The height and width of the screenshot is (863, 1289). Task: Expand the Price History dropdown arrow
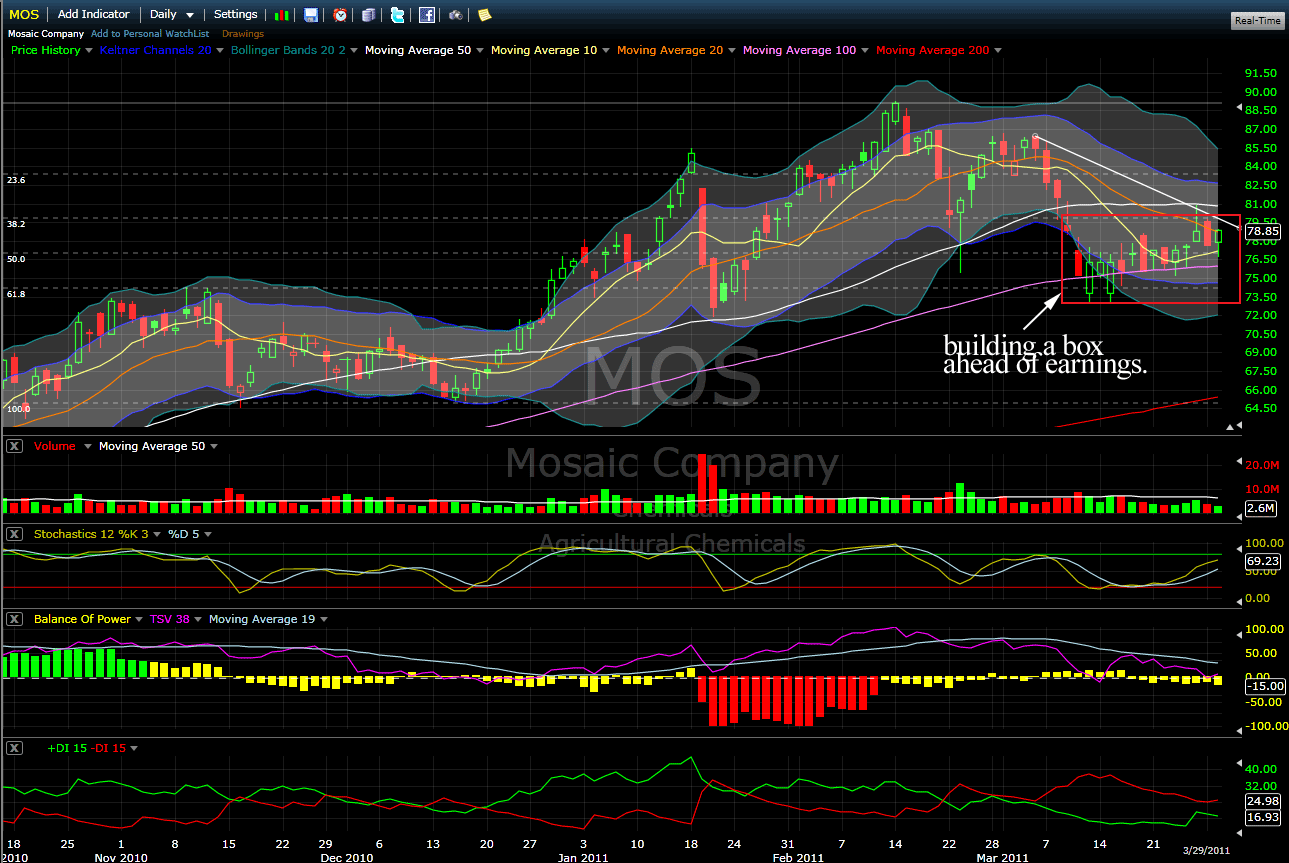(89, 50)
